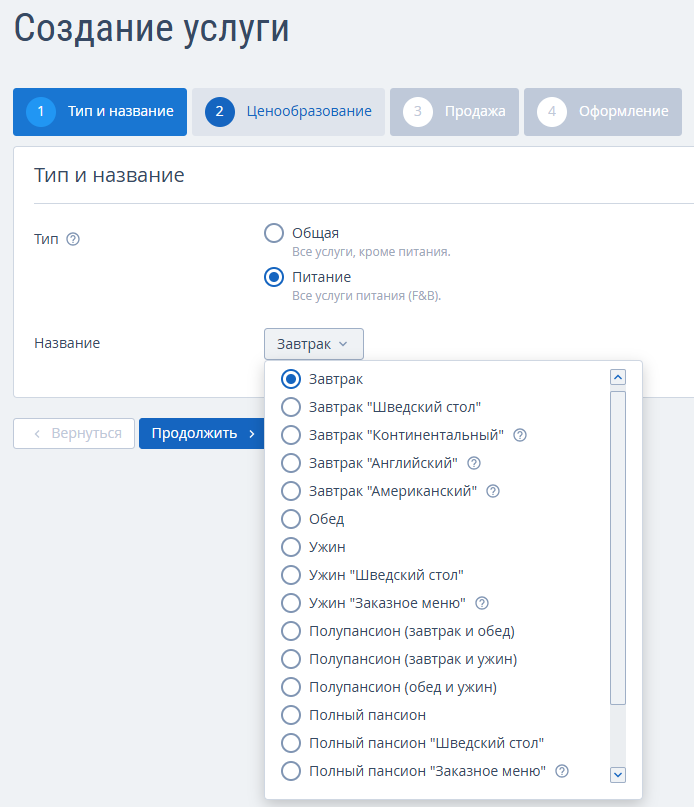Click help icon beside Завтрак "Английский"

click(474, 463)
